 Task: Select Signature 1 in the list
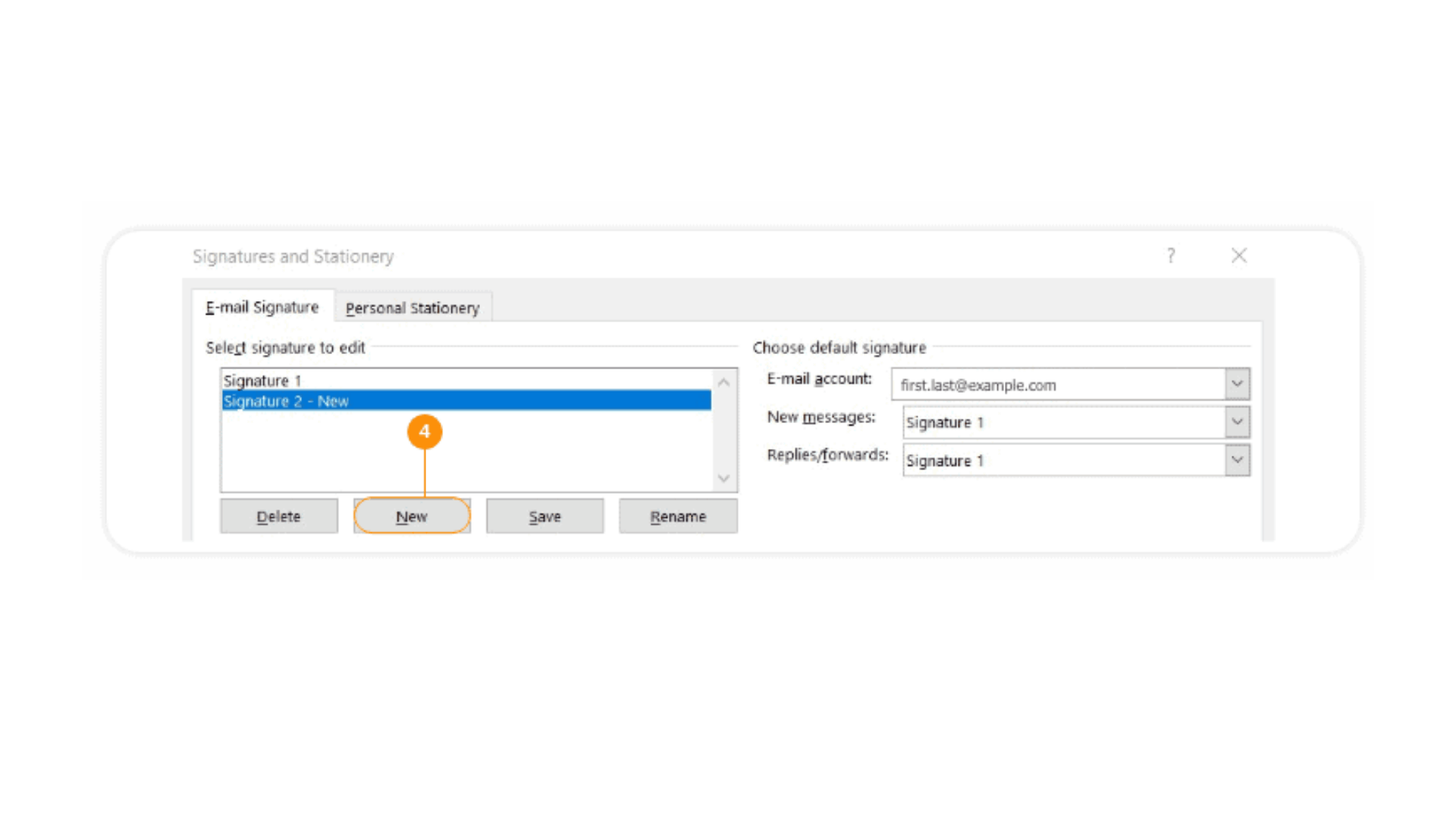(x=466, y=380)
